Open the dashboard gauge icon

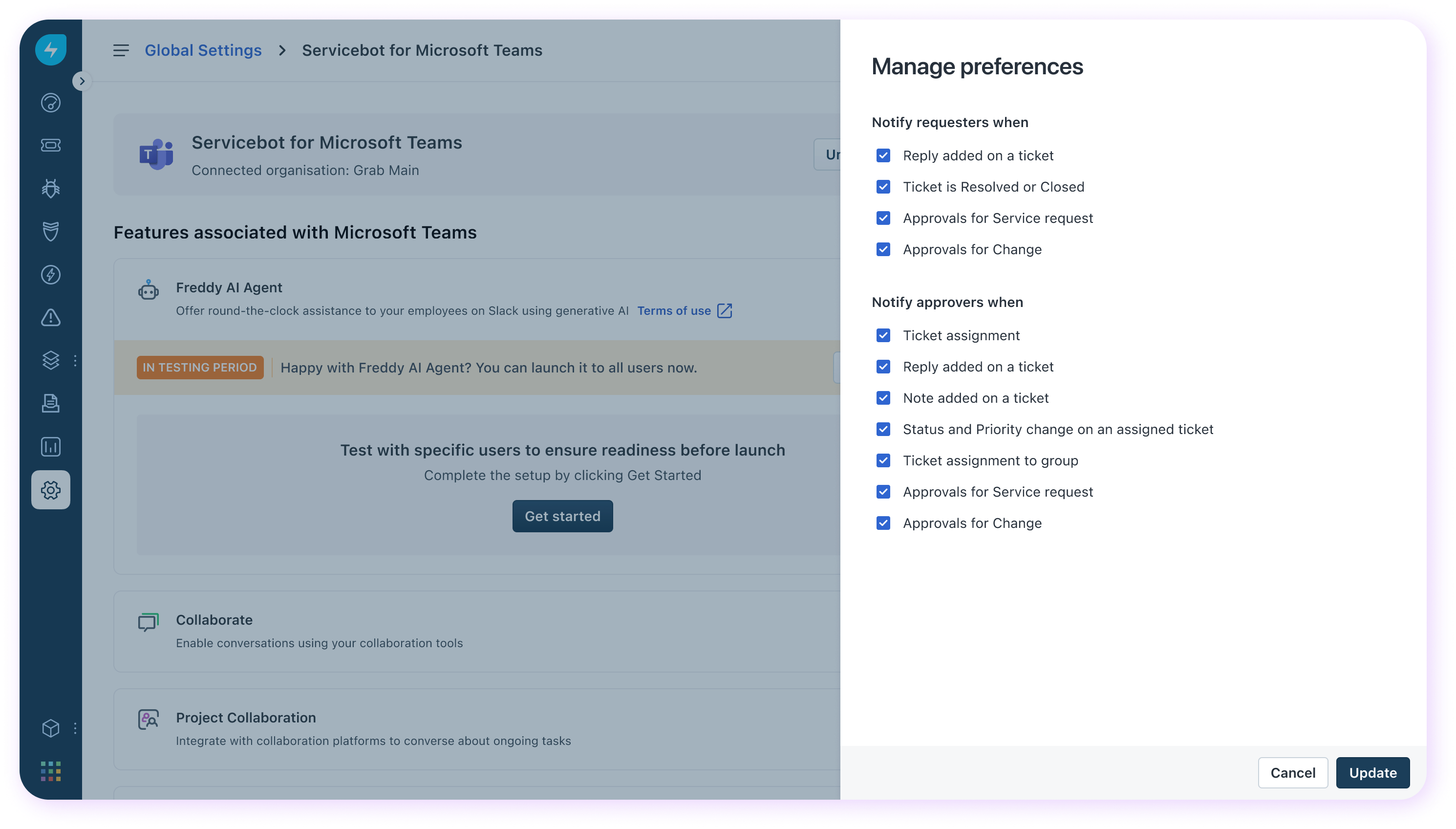(51, 103)
